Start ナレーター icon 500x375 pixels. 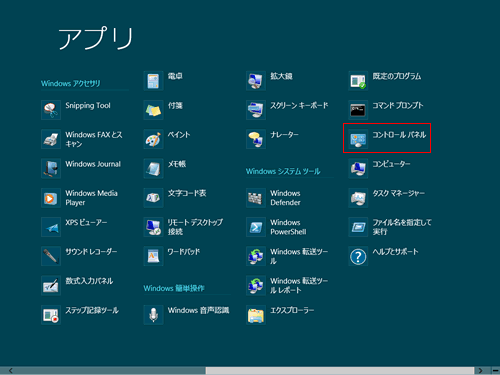click(x=256, y=139)
